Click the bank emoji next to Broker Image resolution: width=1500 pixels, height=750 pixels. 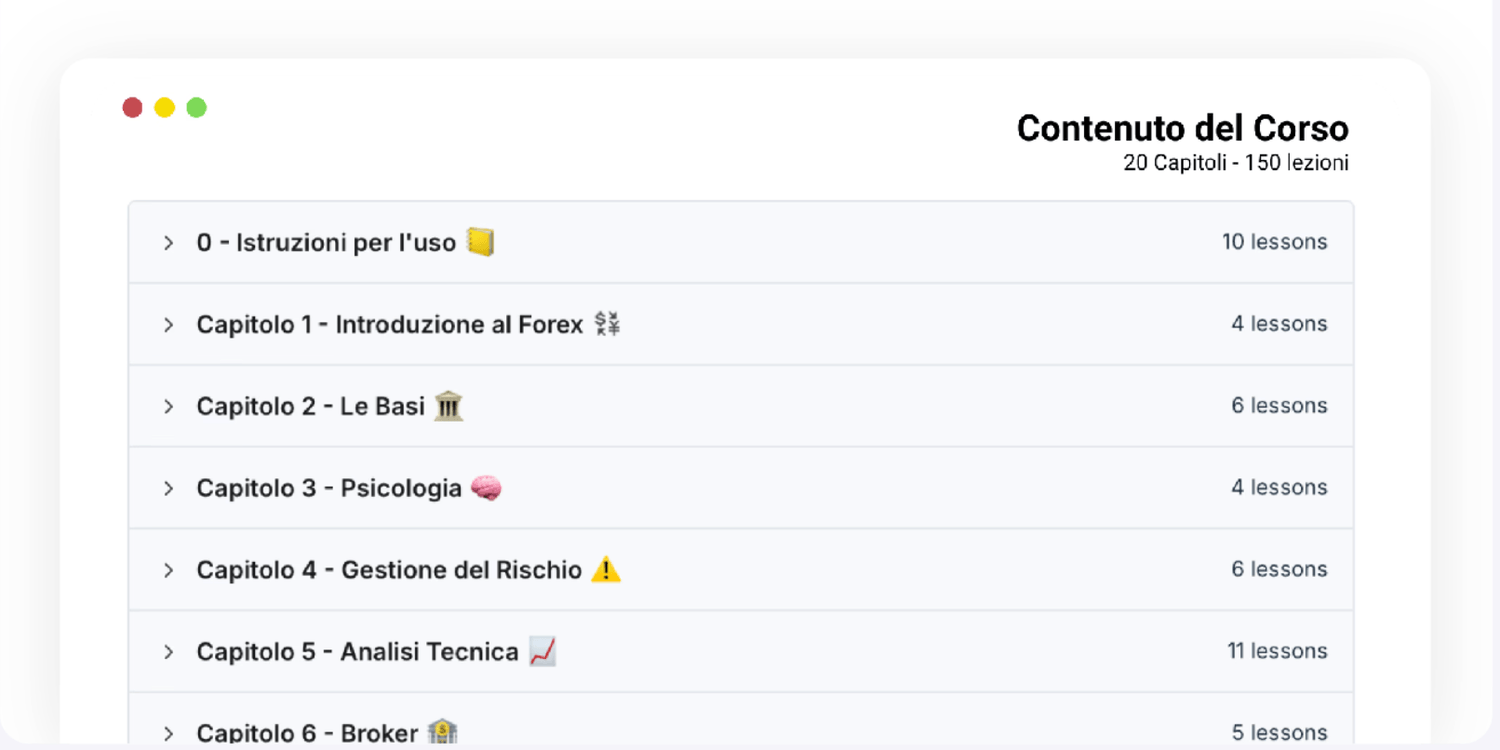click(x=442, y=732)
